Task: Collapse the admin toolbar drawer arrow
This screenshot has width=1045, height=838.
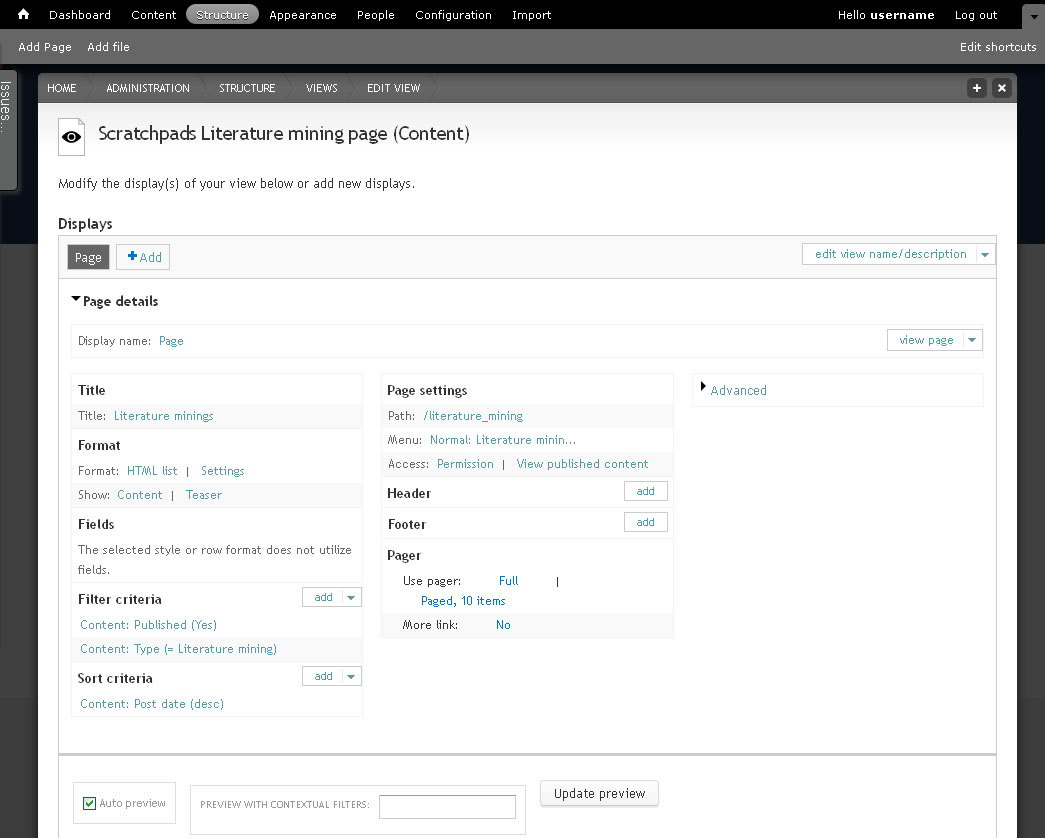Action: pyautogui.click(x=1034, y=17)
